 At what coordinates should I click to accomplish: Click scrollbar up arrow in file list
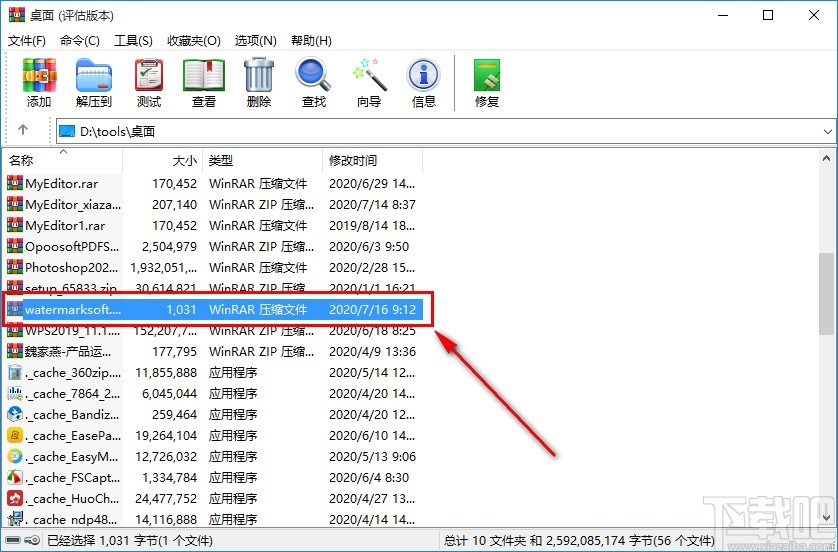(x=827, y=159)
